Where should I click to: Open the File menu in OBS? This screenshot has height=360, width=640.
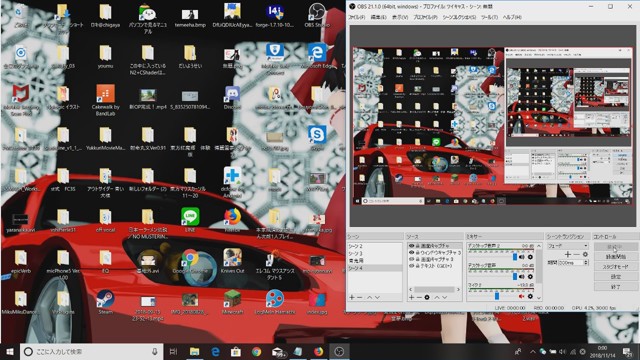pos(356,18)
